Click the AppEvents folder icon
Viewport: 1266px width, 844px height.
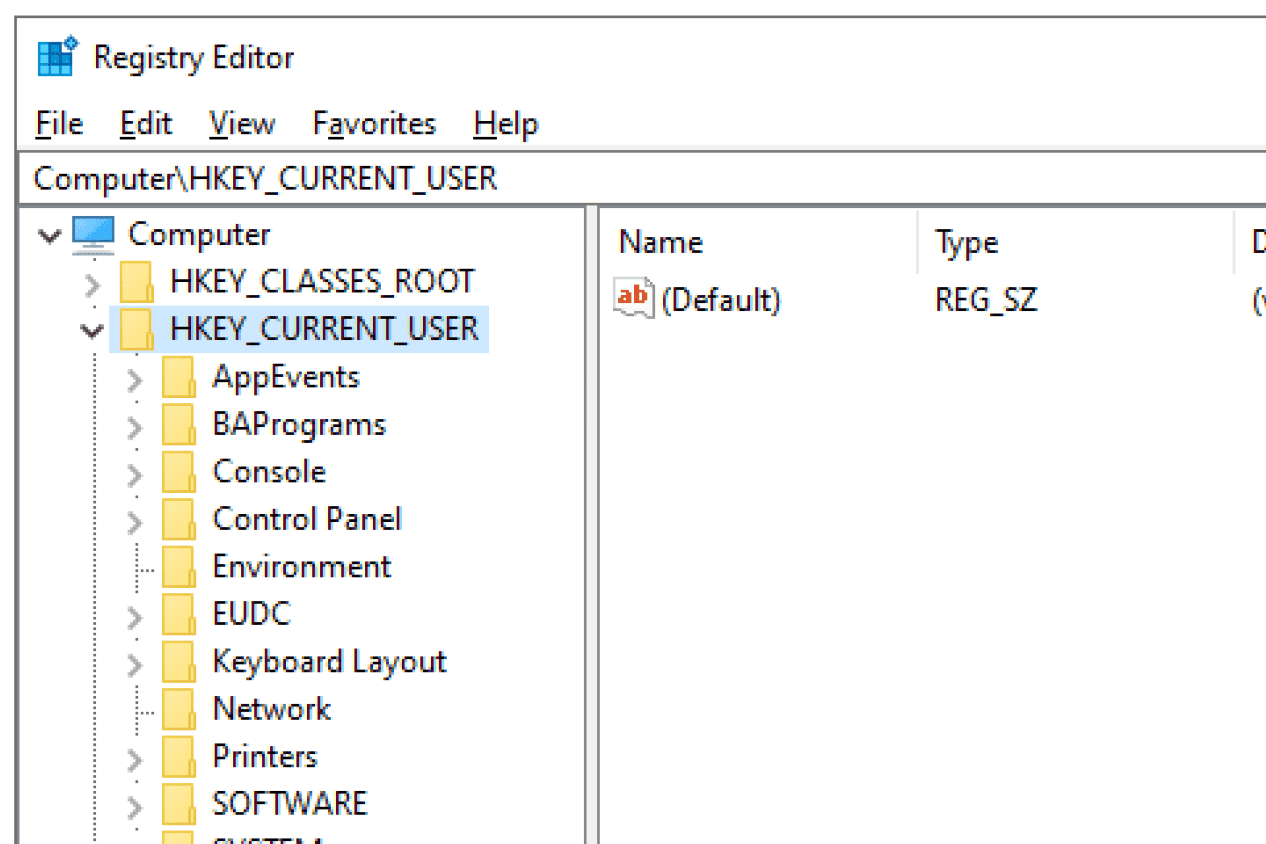pos(178,377)
